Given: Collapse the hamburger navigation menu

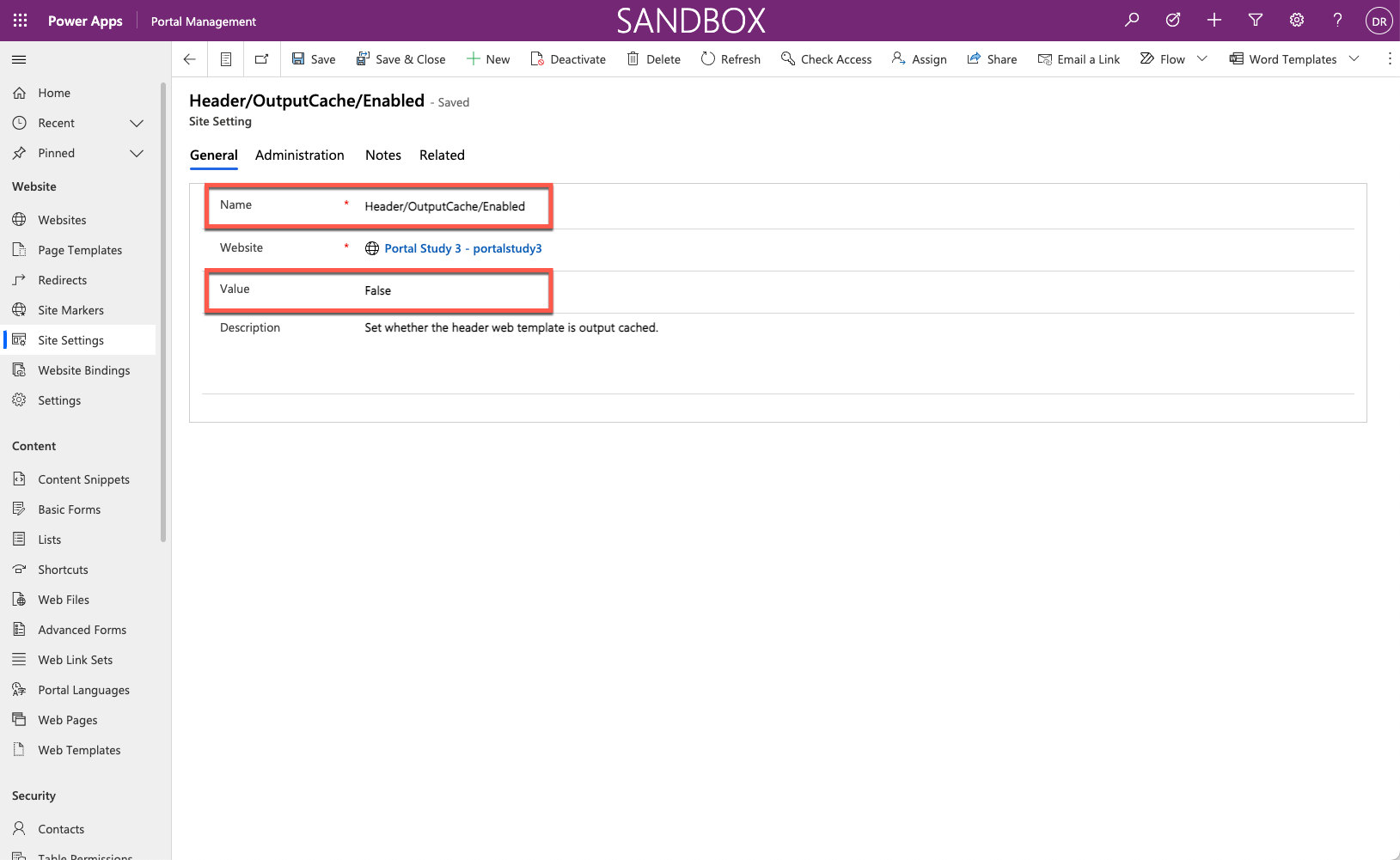Looking at the screenshot, I should (x=19, y=59).
